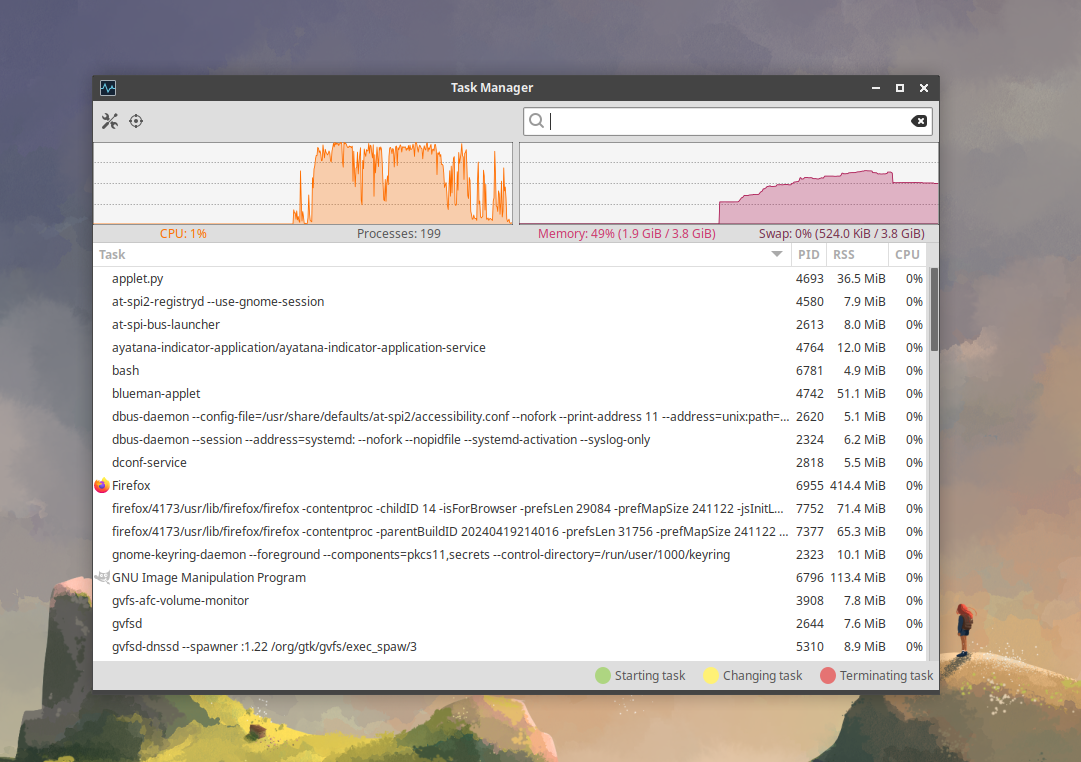Click the Task Manager title bar app icon
The image size is (1081, 762).
coord(108,88)
